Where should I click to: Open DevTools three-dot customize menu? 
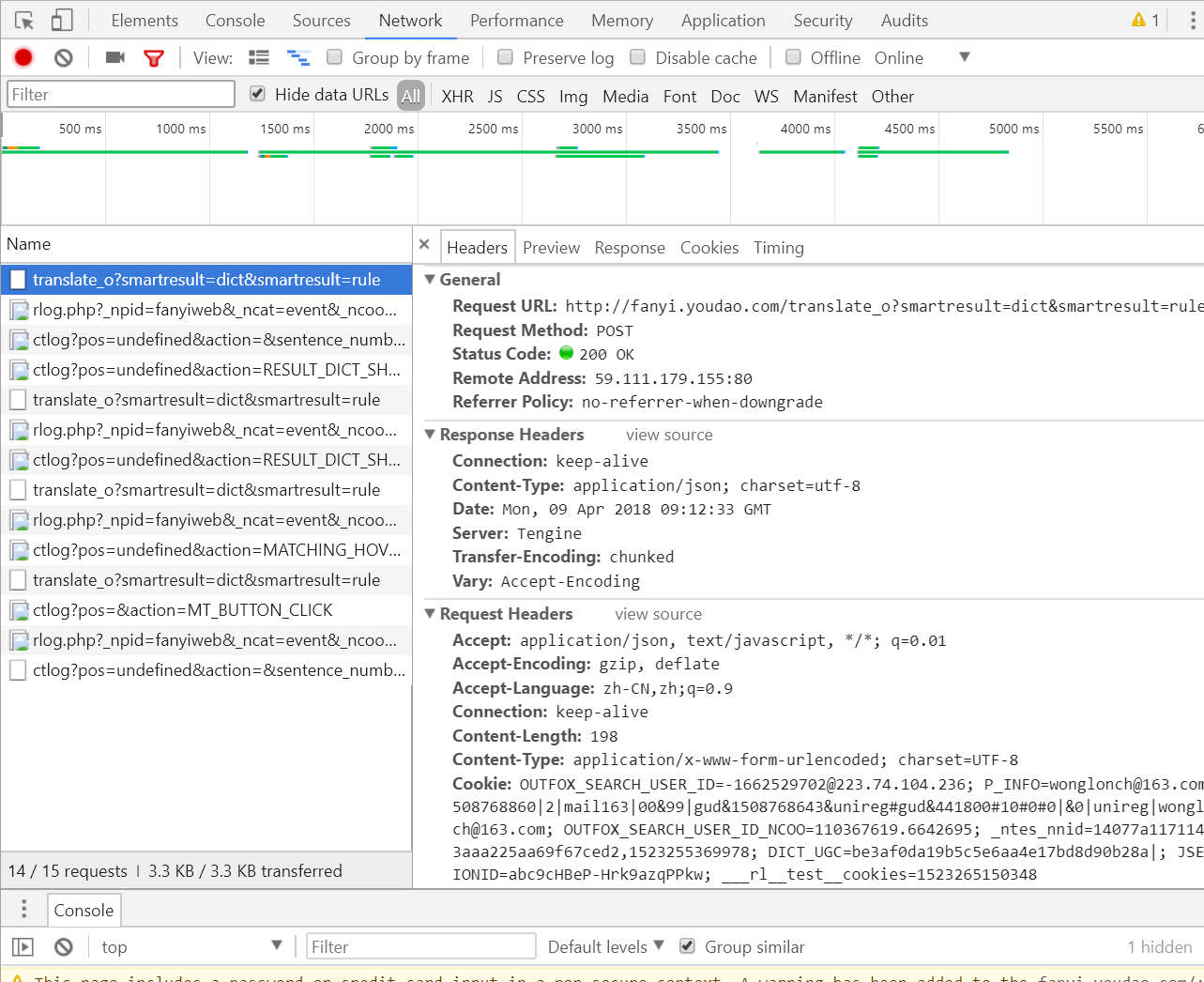[x=1192, y=20]
